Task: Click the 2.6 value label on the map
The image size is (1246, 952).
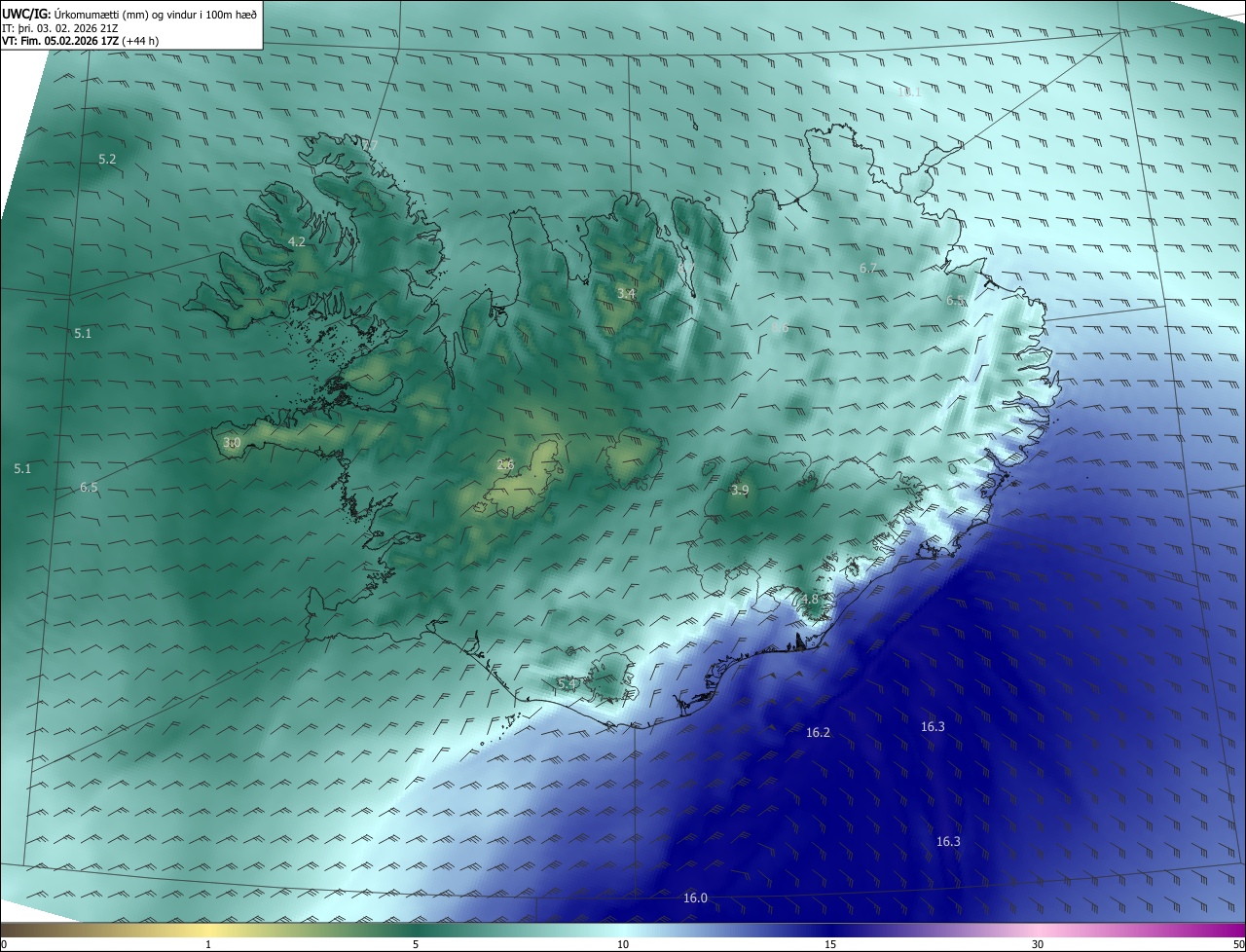Action: [505, 465]
